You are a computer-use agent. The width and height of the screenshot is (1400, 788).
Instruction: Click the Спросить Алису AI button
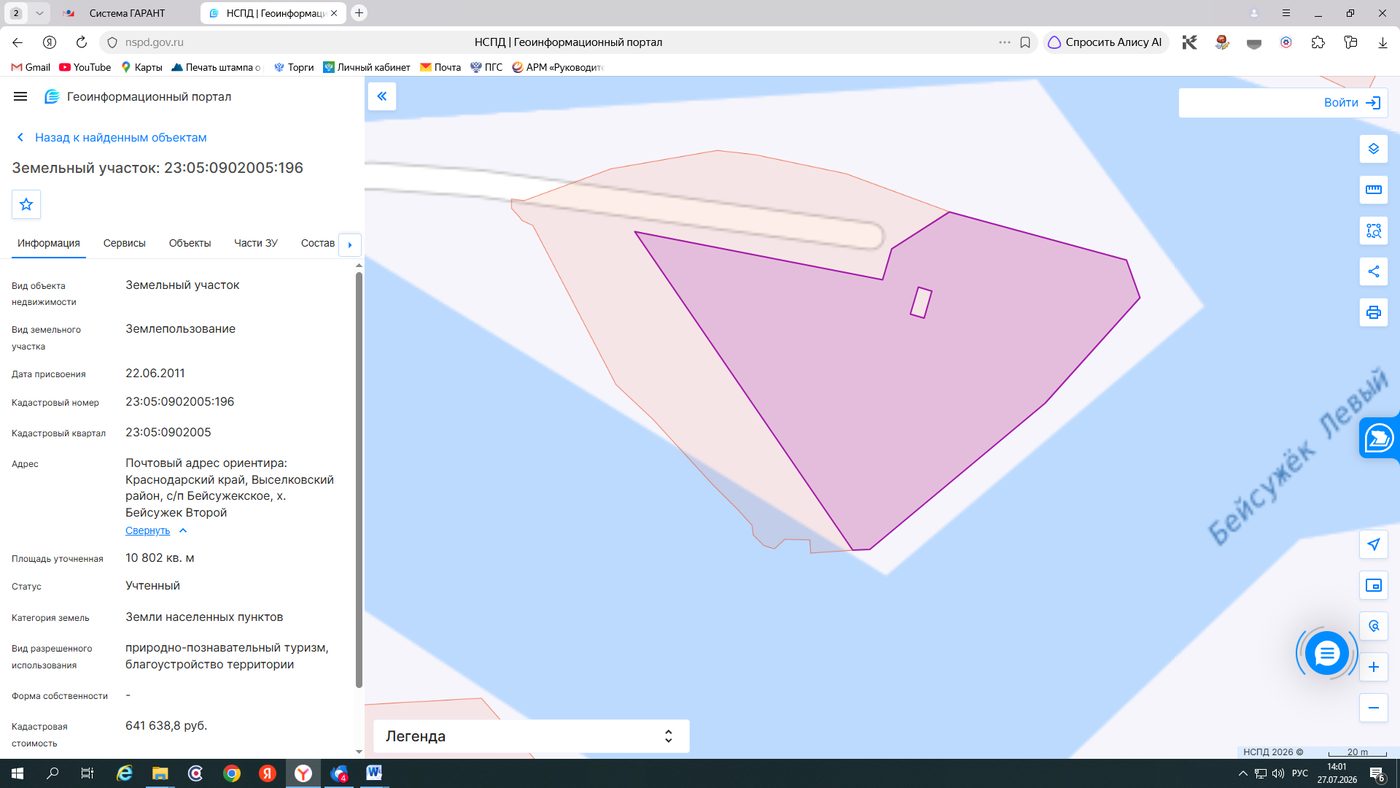click(x=1105, y=43)
